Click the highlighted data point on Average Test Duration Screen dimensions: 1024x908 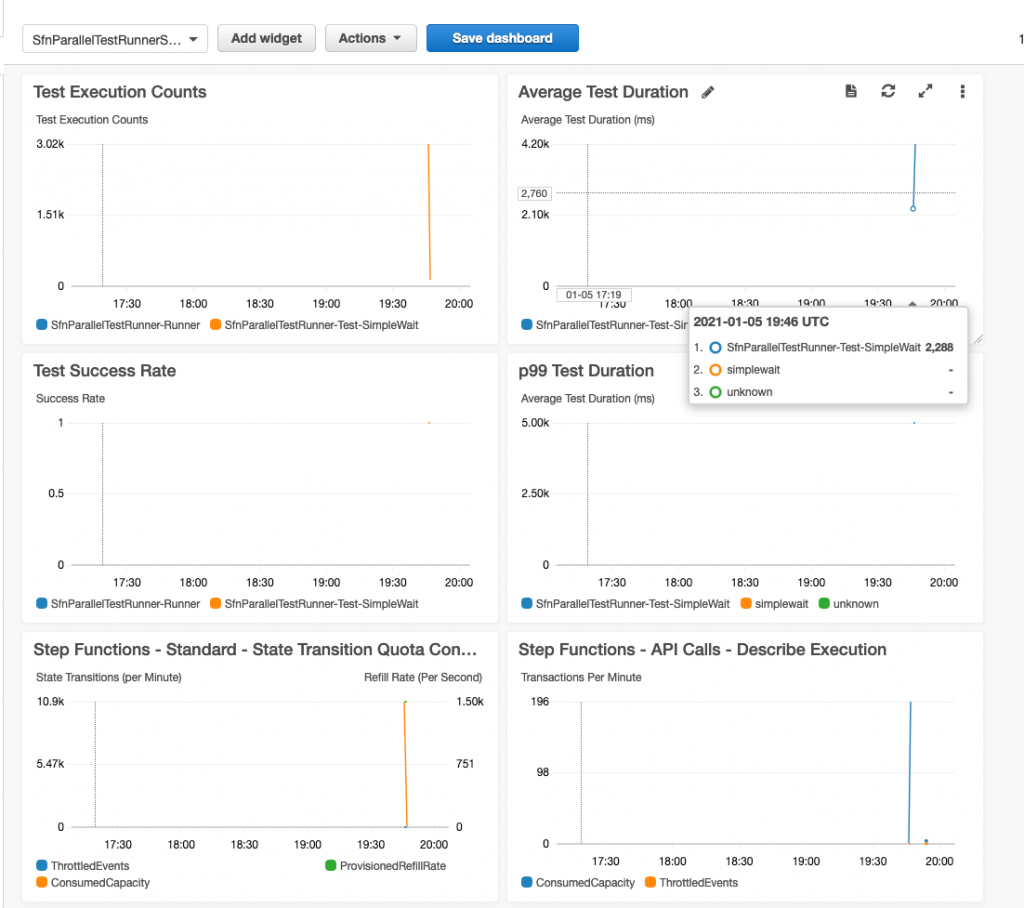point(912,208)
